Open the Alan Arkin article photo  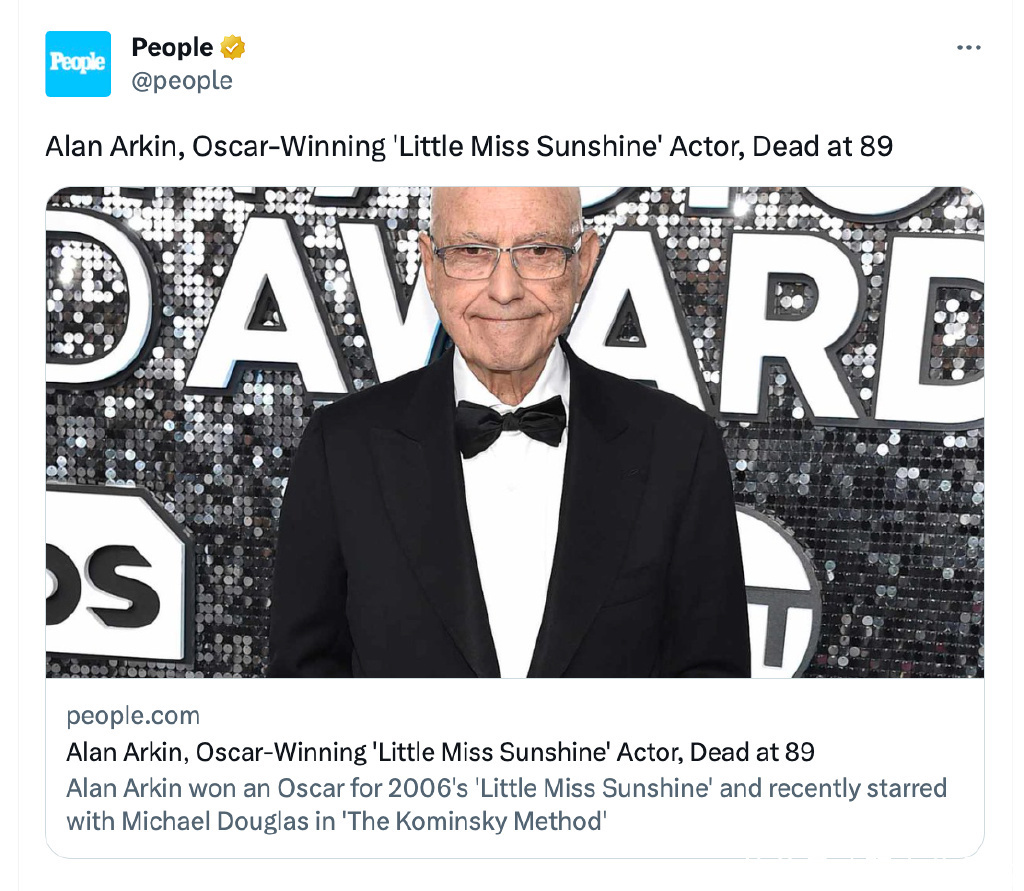tap(514, 431)
